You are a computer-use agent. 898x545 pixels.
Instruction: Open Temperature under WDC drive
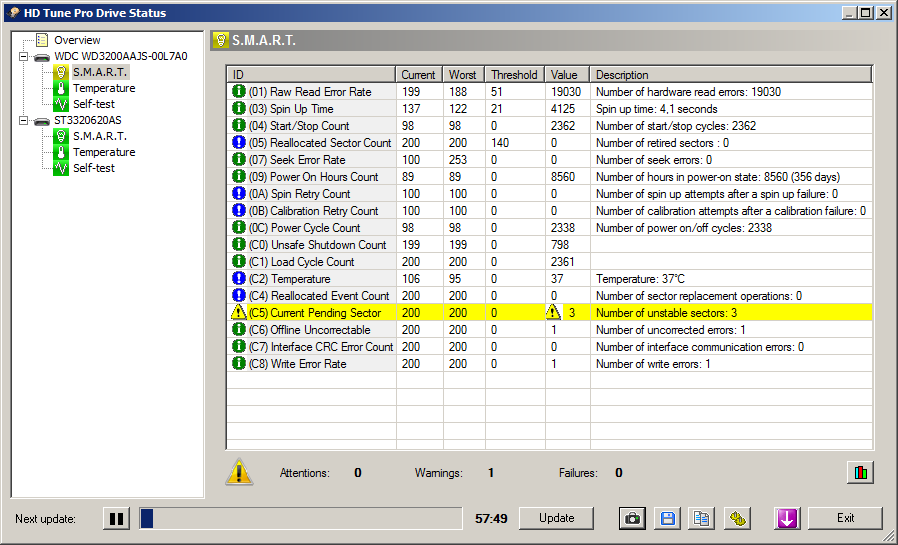click(x=104, y=88)
